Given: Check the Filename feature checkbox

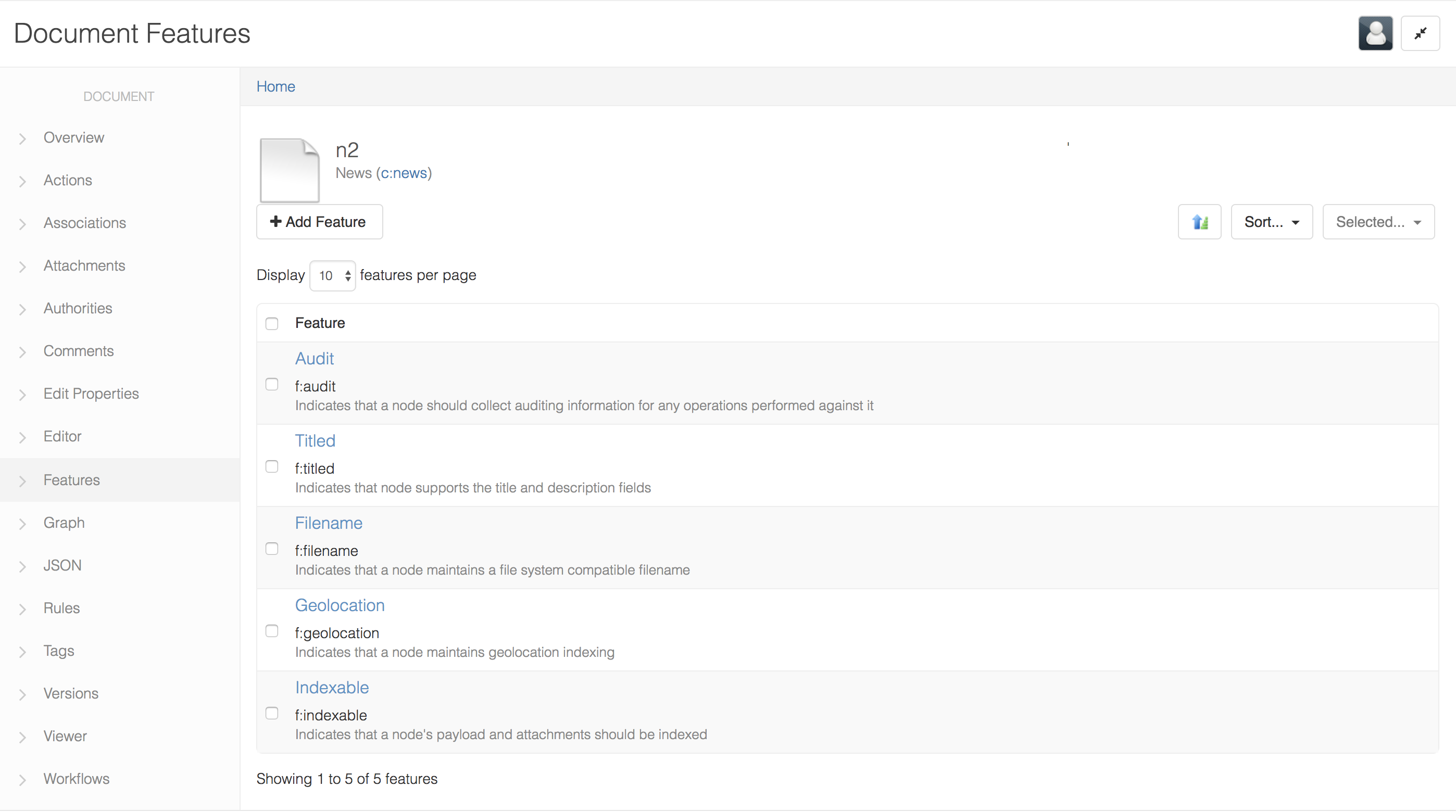Looking at the screenshot, I should [x=272, y=549].
